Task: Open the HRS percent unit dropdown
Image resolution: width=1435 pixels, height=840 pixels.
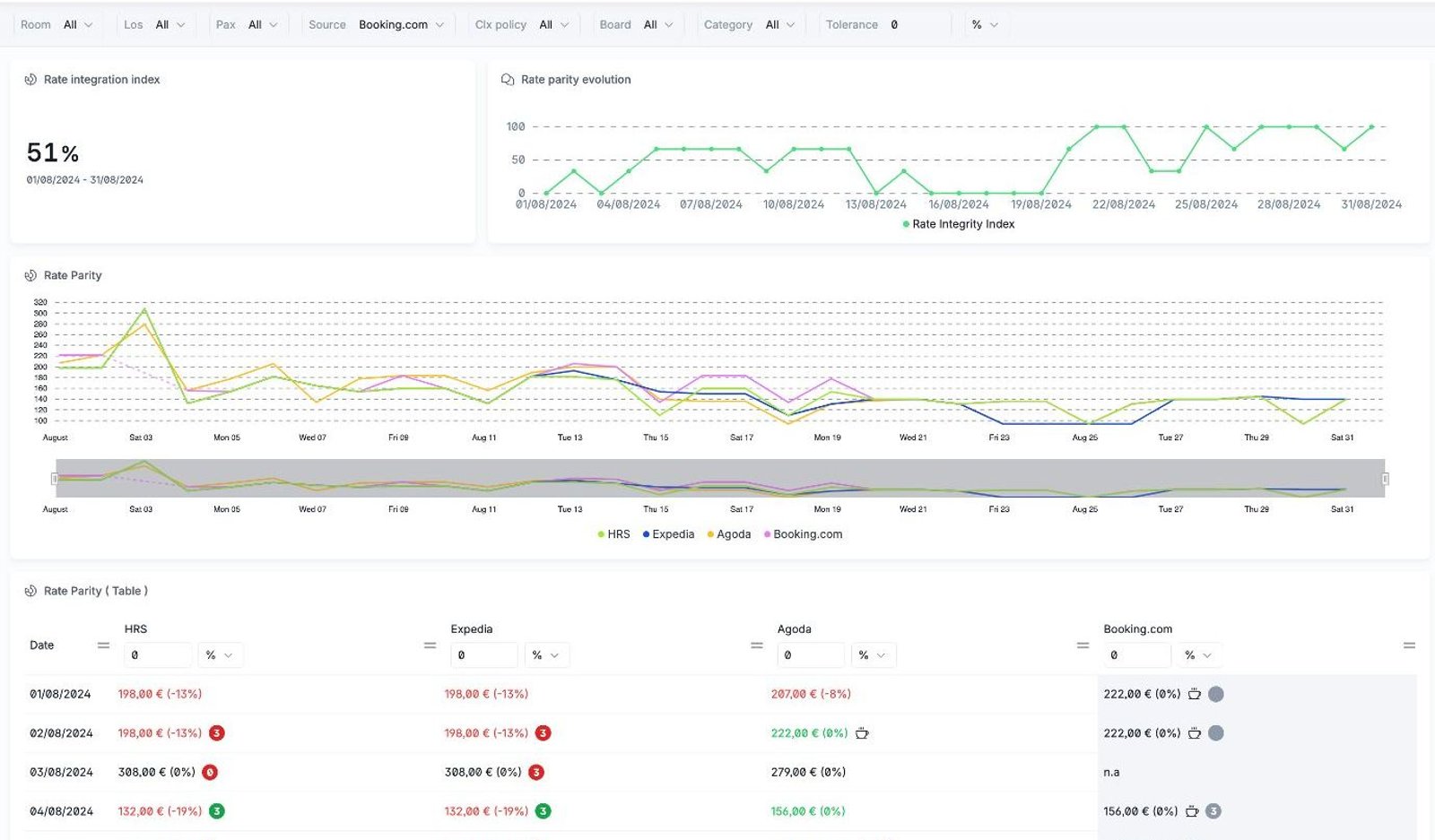Action: tap(219, 655)
